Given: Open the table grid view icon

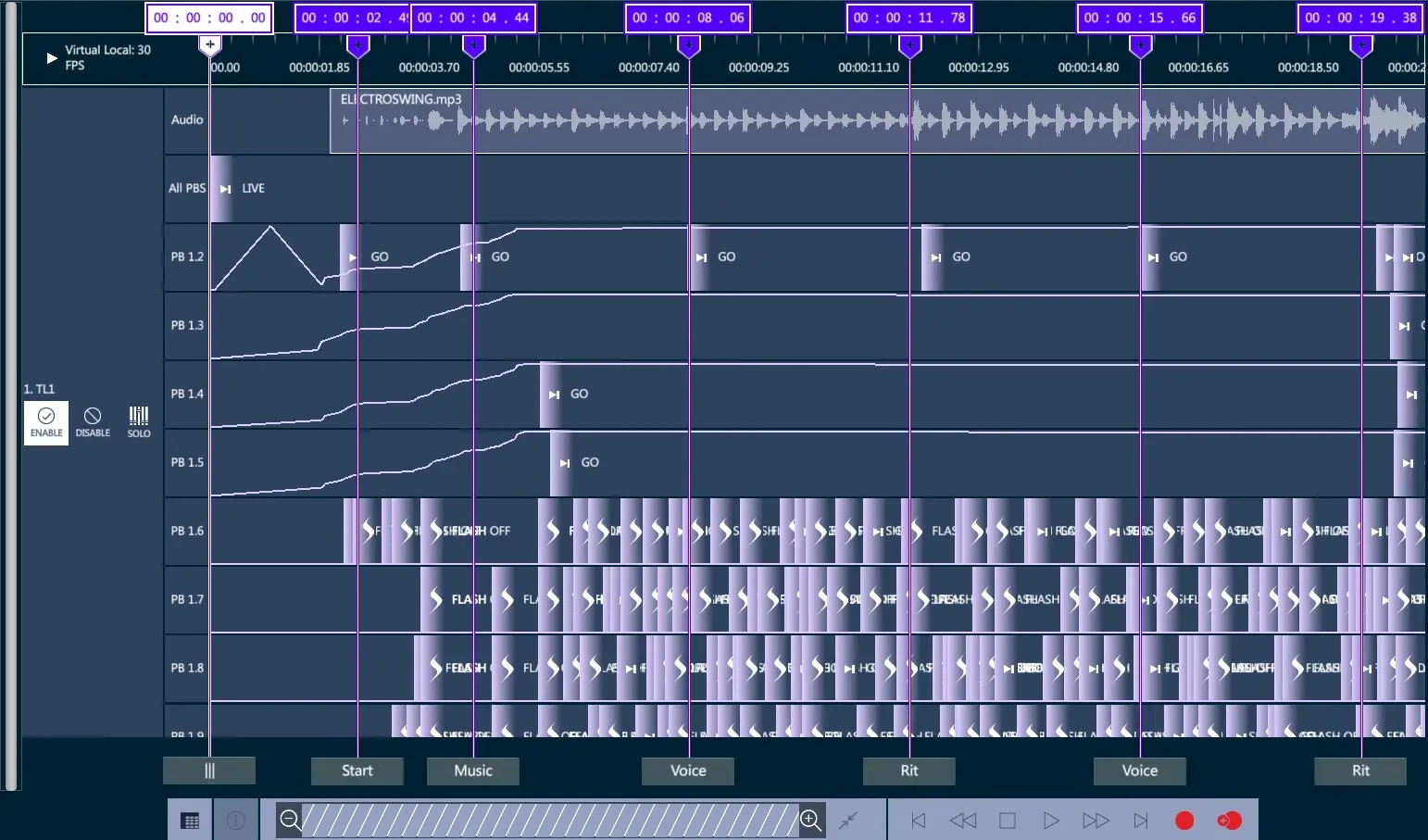Looking at the screenshot, I should tap(190, 821).
